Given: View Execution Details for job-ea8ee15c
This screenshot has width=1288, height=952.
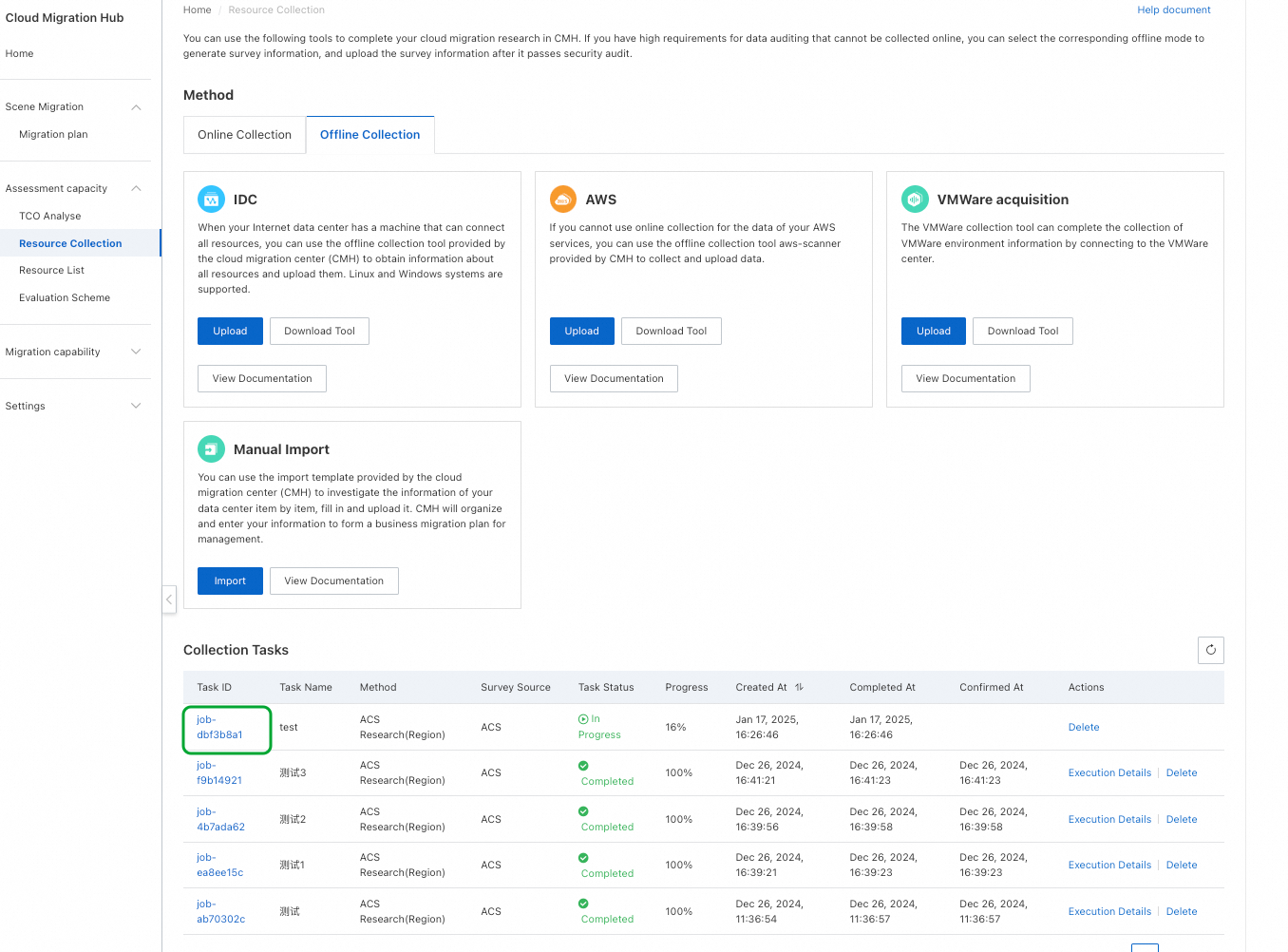Looking at the screenshot, I should (1109, 866).
